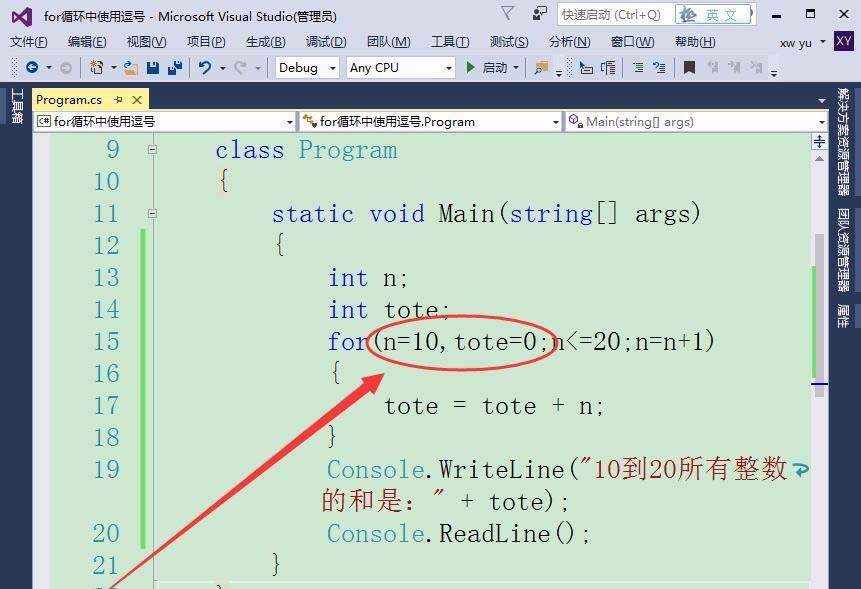Click the Save All icon
Screen dimensions: 861x589
pos(175,68)
